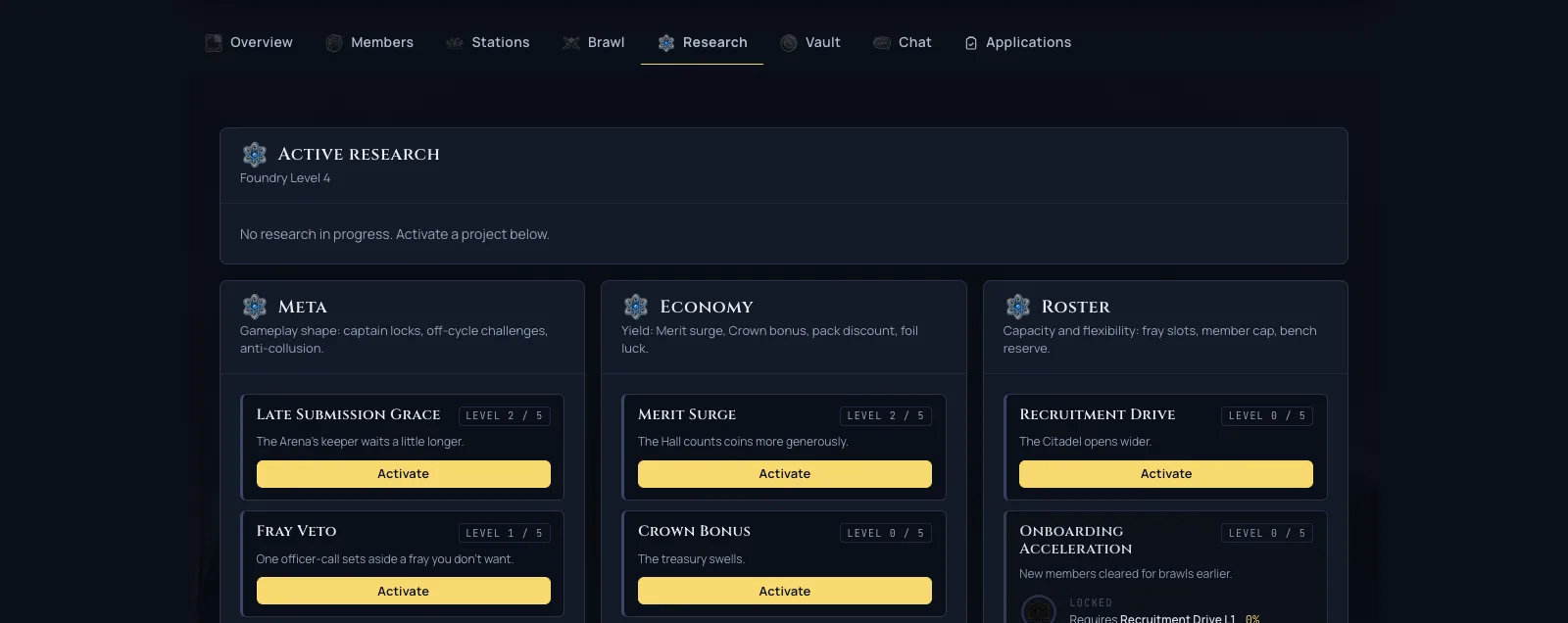This screenshot has width=1568, height=623.
Task: Click the Crown Bonus level 0/5 badge
Action: point(886,533)
